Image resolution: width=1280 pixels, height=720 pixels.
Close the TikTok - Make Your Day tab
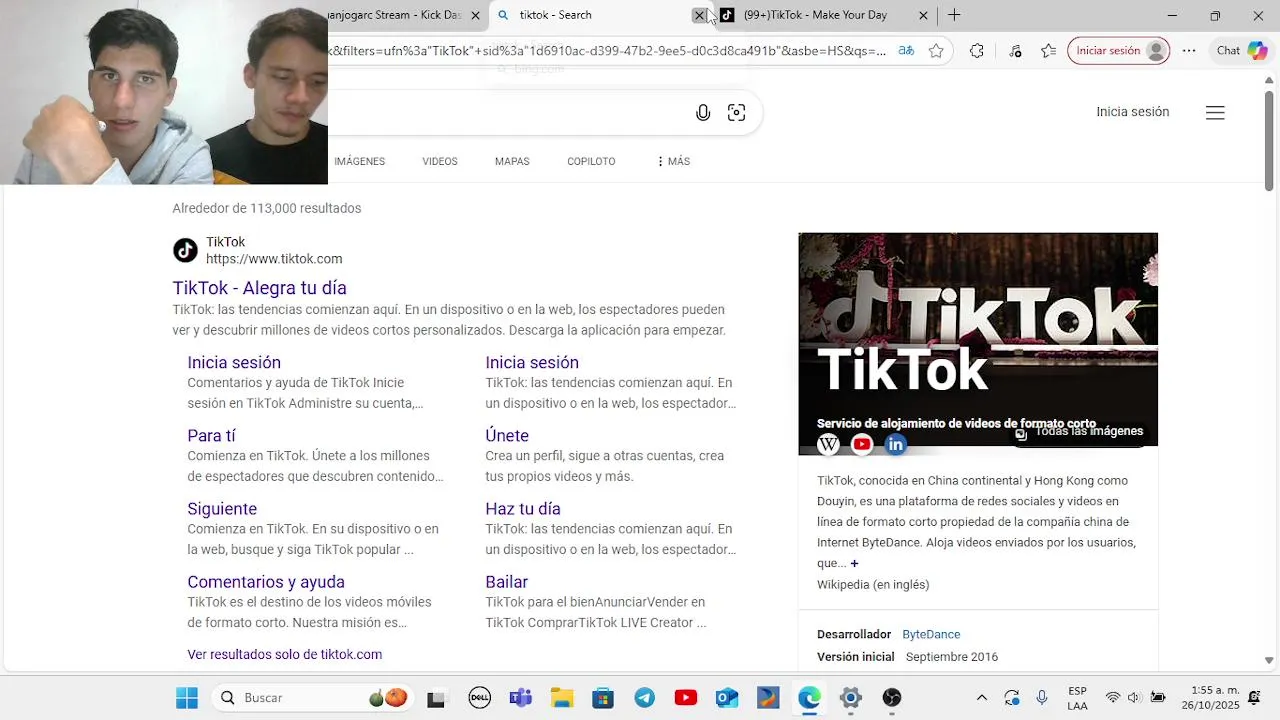pyautogui.click(x=923, y=15)
